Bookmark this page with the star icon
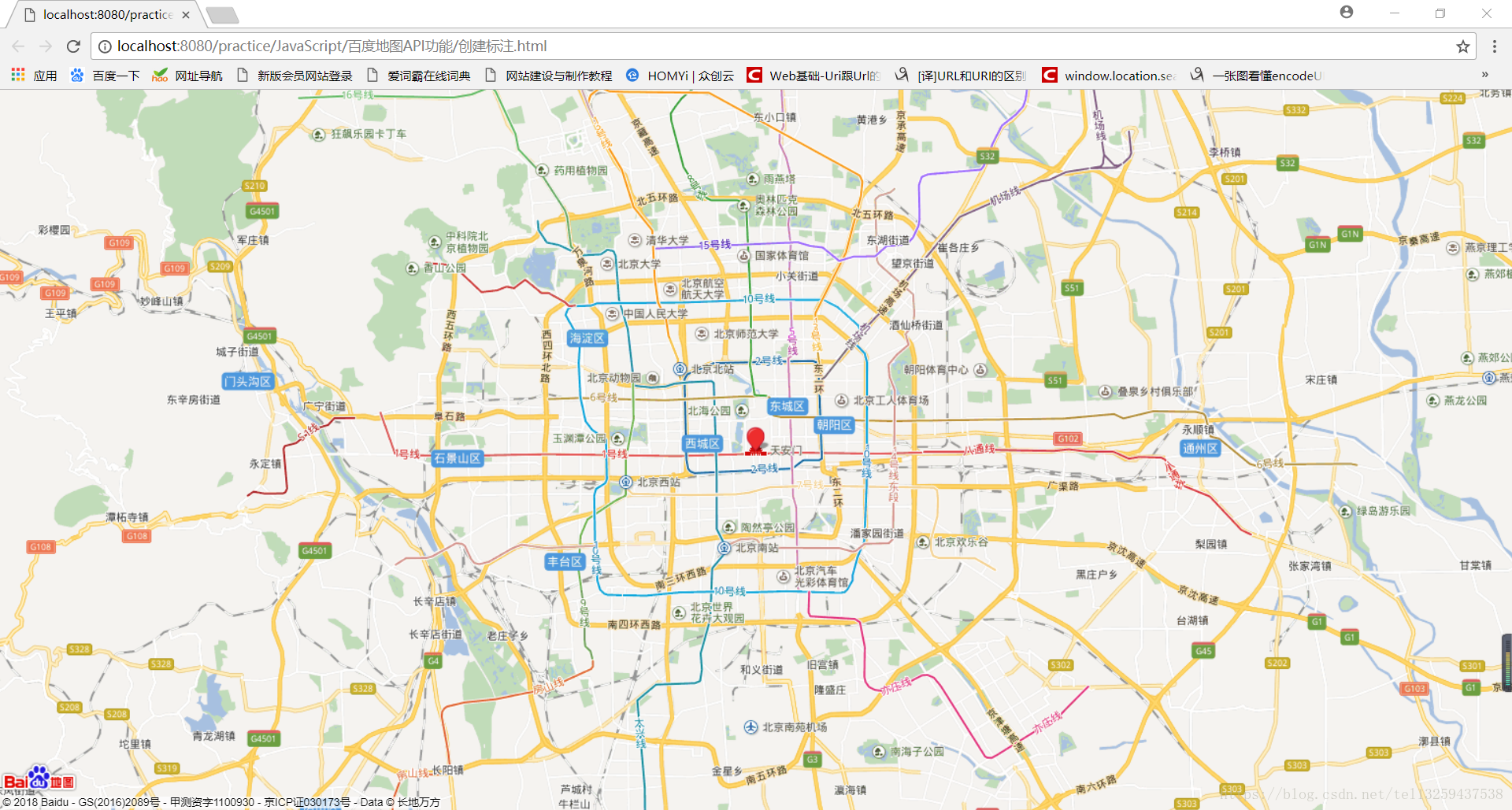Screen dimensions: 1512x810 tap(1463, 46)
